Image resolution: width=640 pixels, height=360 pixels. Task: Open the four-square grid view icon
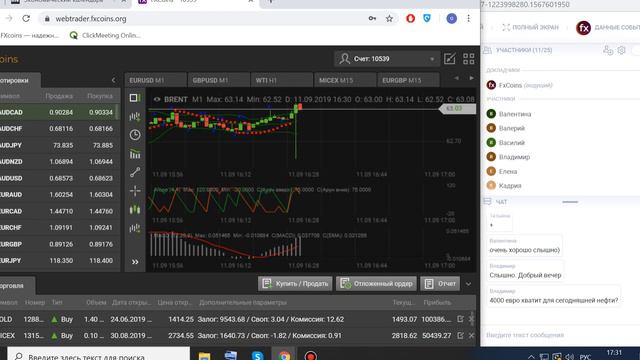pos(469,59)
